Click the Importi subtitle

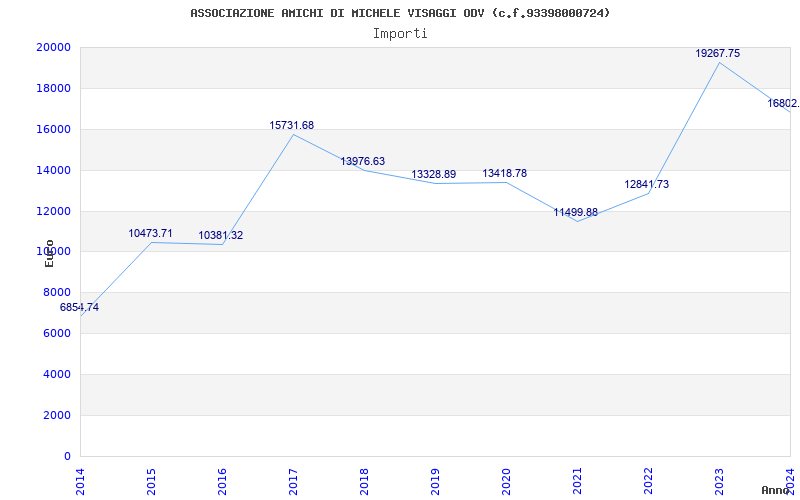click(x=400, y=34)
